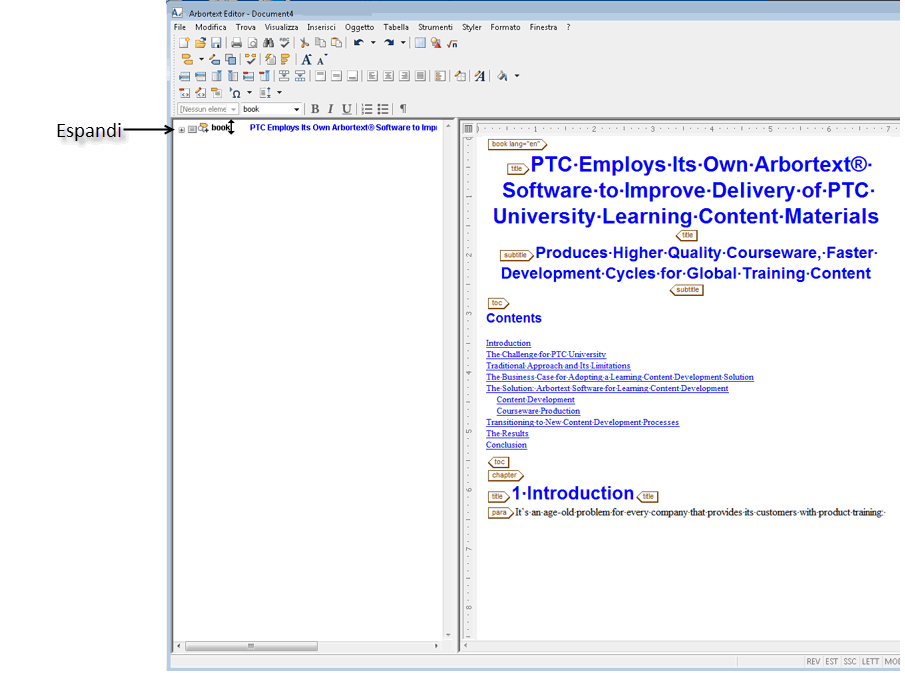
Task: Open the line spacing dropdown arrow
Action: (x=279, y=92)
